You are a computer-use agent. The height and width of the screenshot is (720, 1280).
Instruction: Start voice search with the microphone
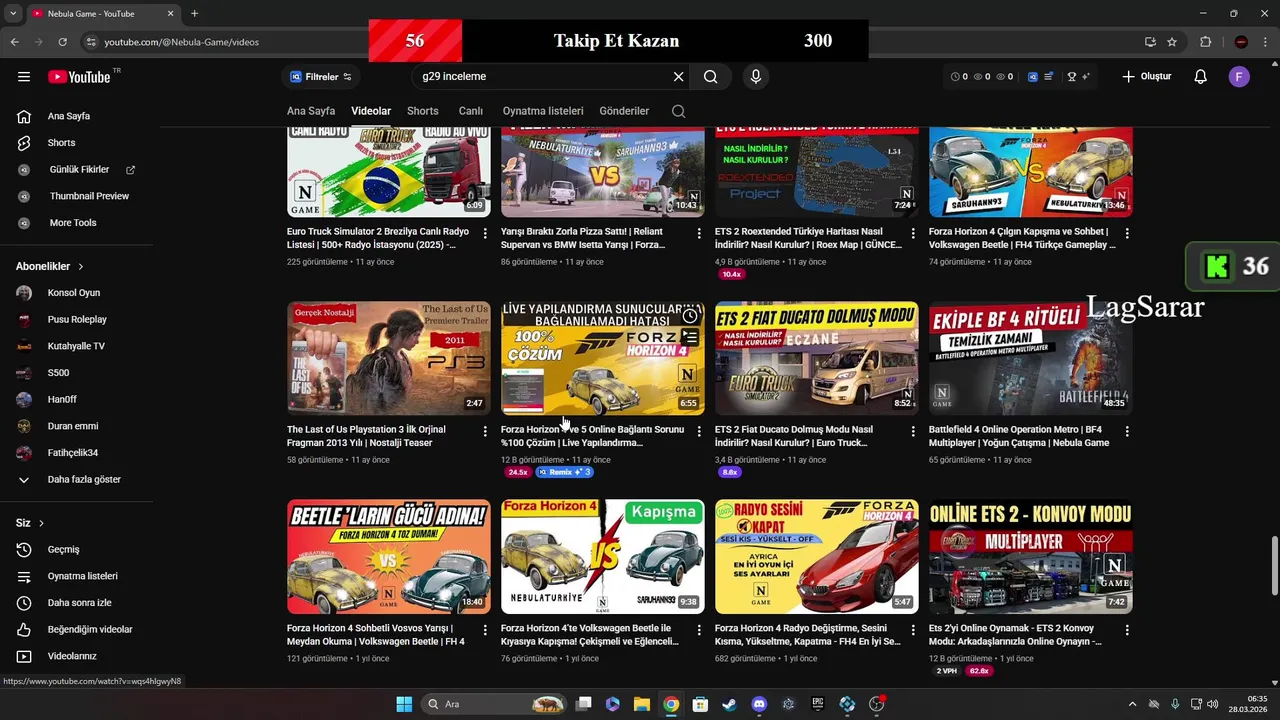[x=756, y=76]
